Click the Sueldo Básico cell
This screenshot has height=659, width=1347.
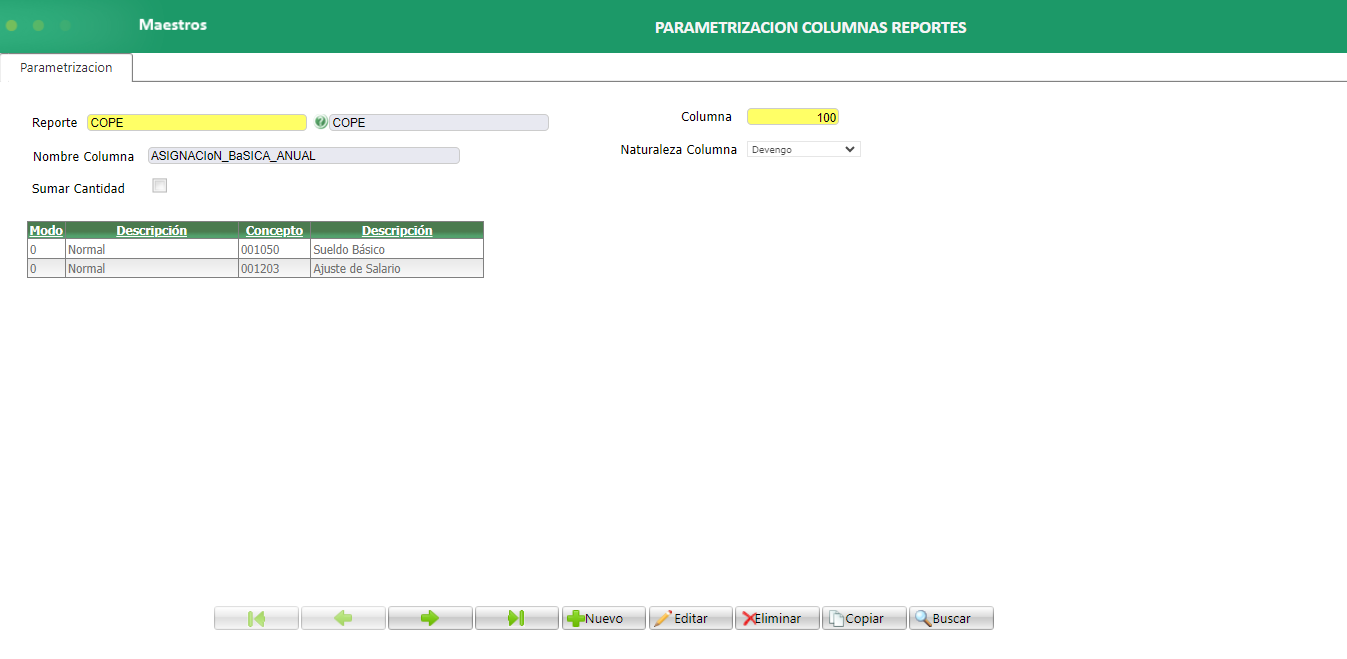[x=397, y=249]
